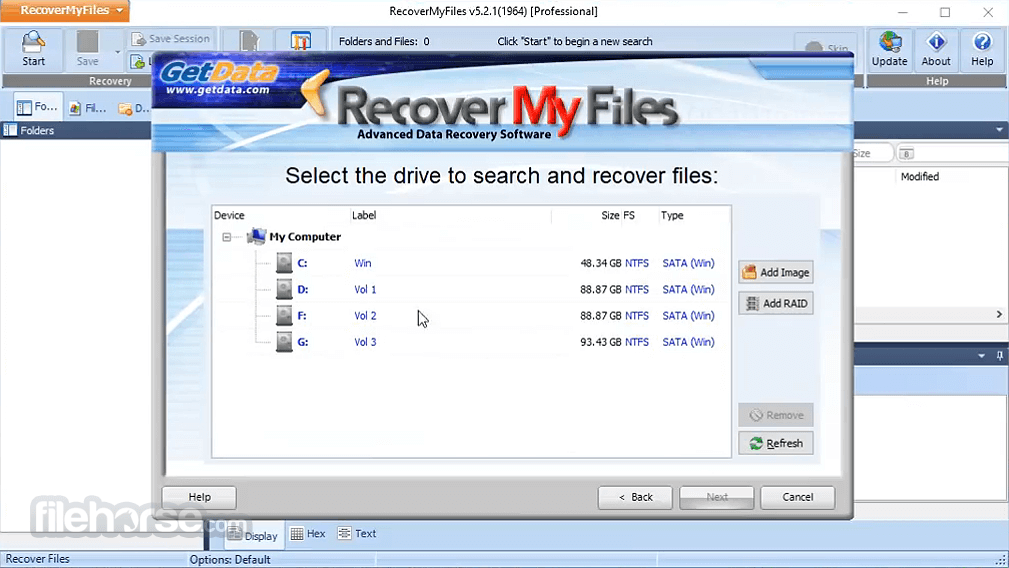This screenshot has width=1009, height=568.
Task: Switch to the Folders view tab
Action: (37, 107)
